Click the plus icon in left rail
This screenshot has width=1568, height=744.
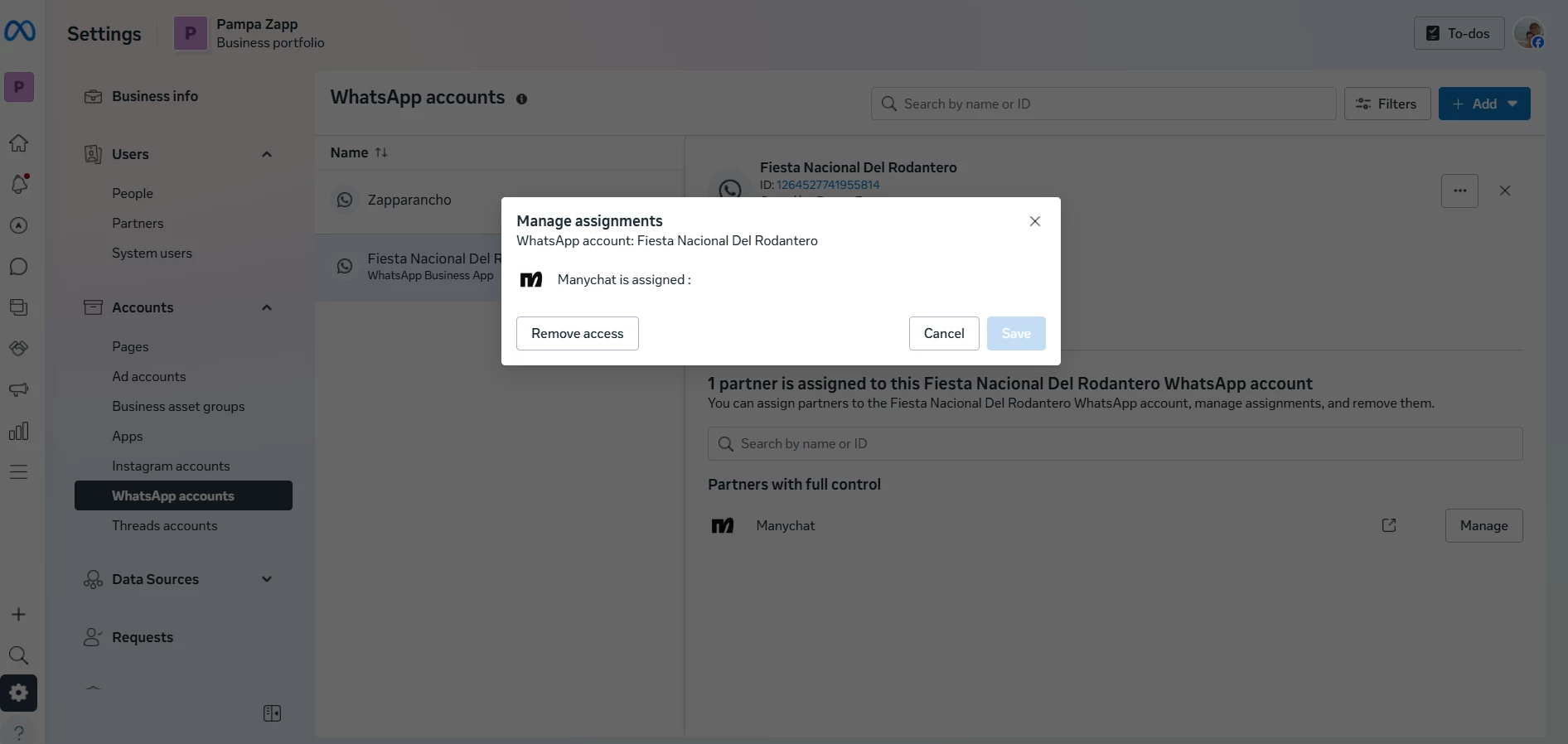point(18,614)
